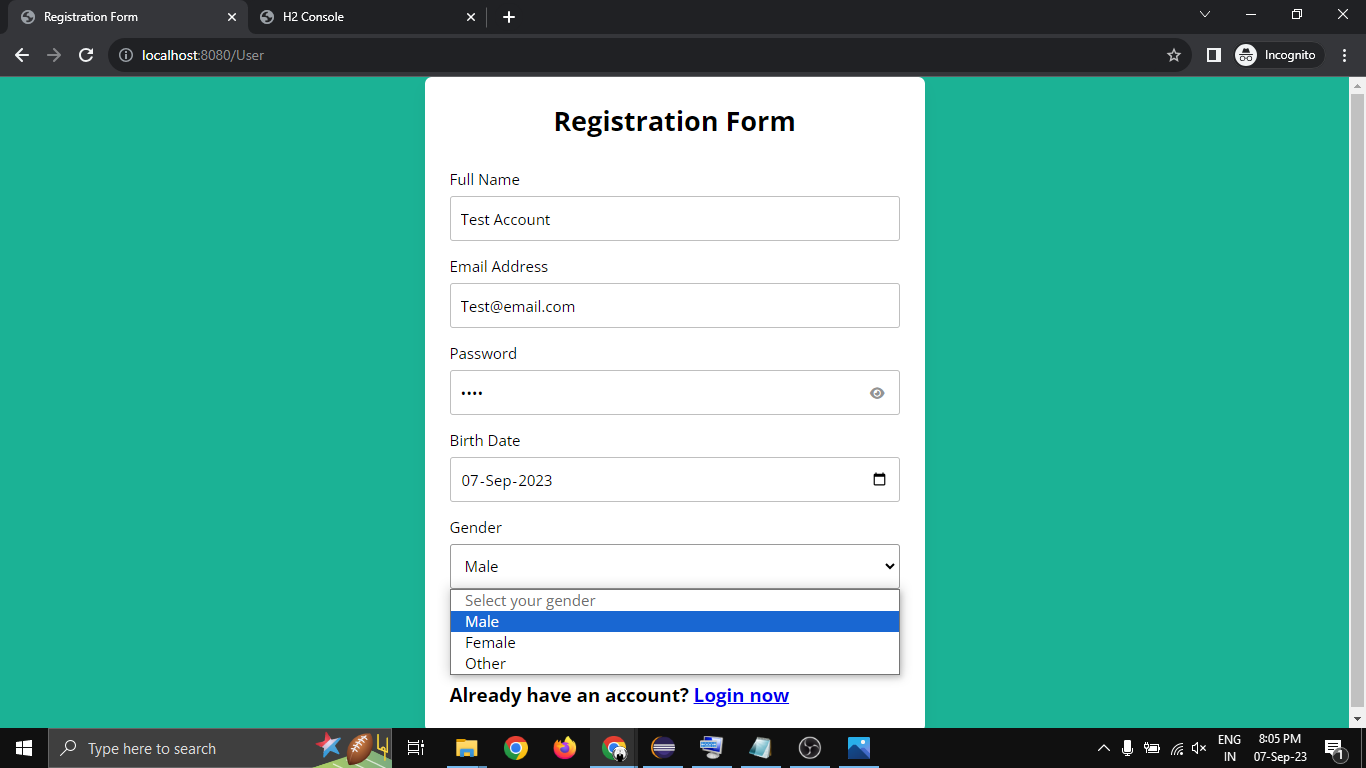Focus the Email Address input
1366x768 pixels.
[x=675, y=306]
